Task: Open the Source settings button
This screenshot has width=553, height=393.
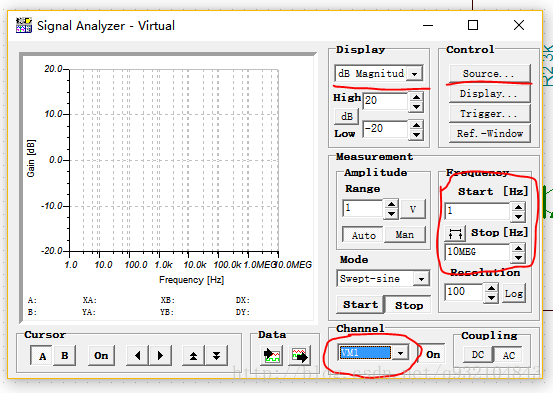Action: [x=490, y=74]
